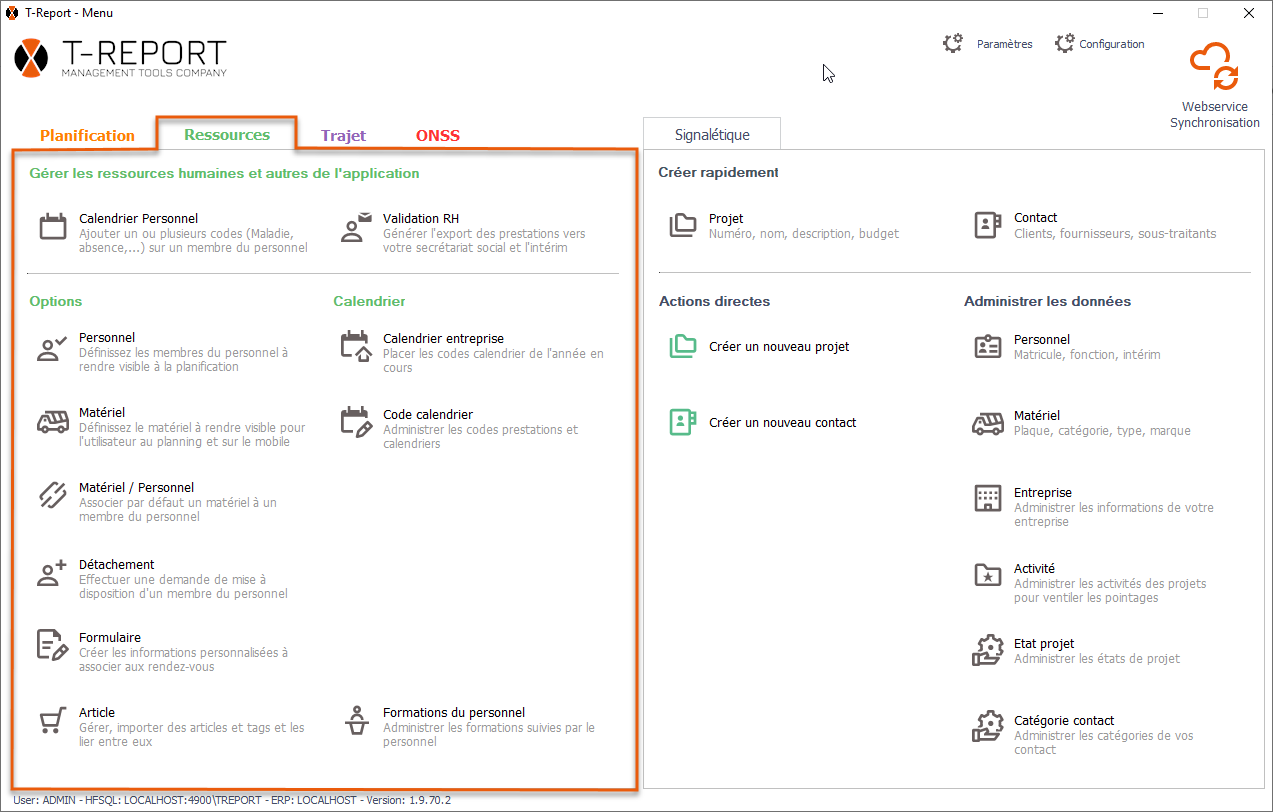The width and height of the screenshot is (1273, 812).
Task: Switch to the Trajet tab
Action: (343, 136)
